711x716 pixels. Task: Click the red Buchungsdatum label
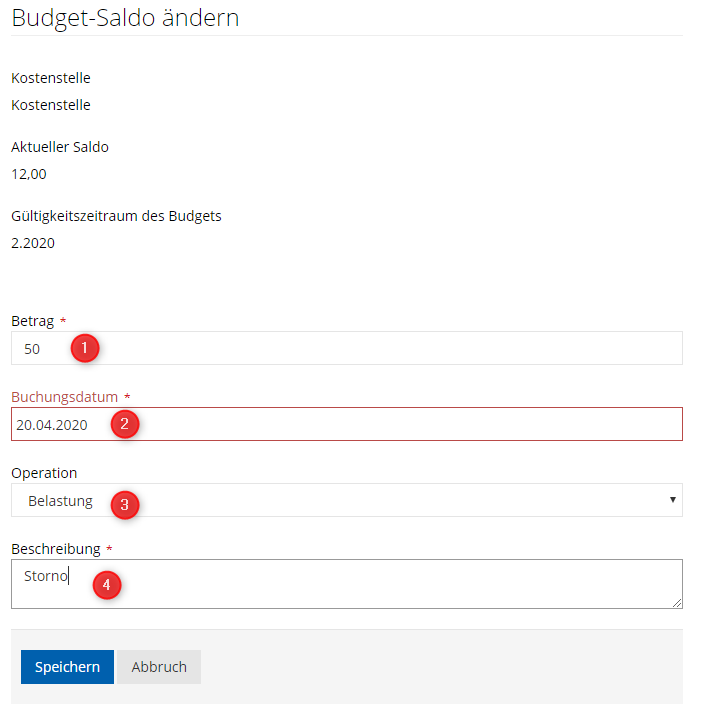64,397
